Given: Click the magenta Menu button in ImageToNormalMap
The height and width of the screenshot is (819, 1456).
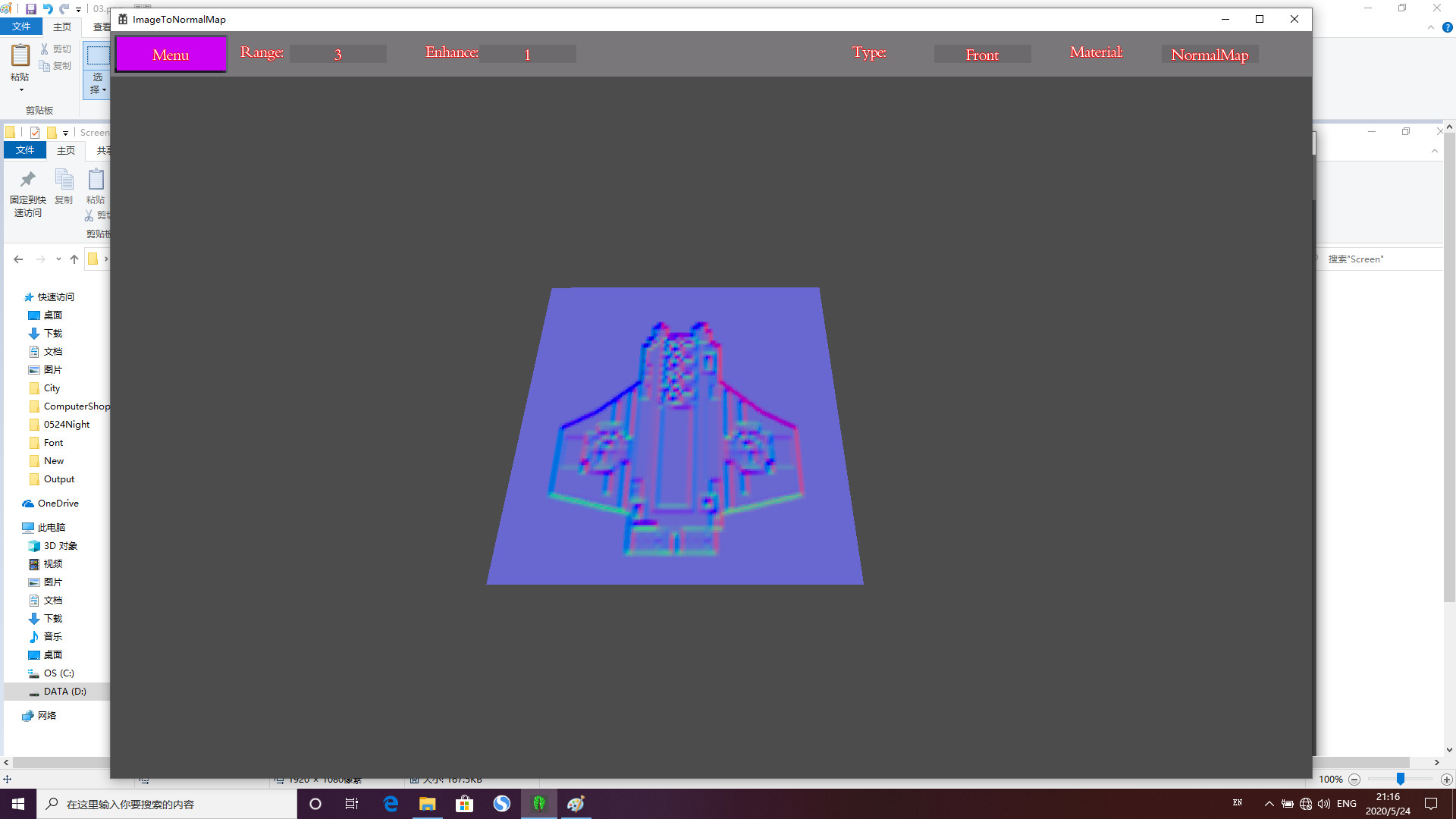Looking at the screenshot, I should click(x=170, y=54).
